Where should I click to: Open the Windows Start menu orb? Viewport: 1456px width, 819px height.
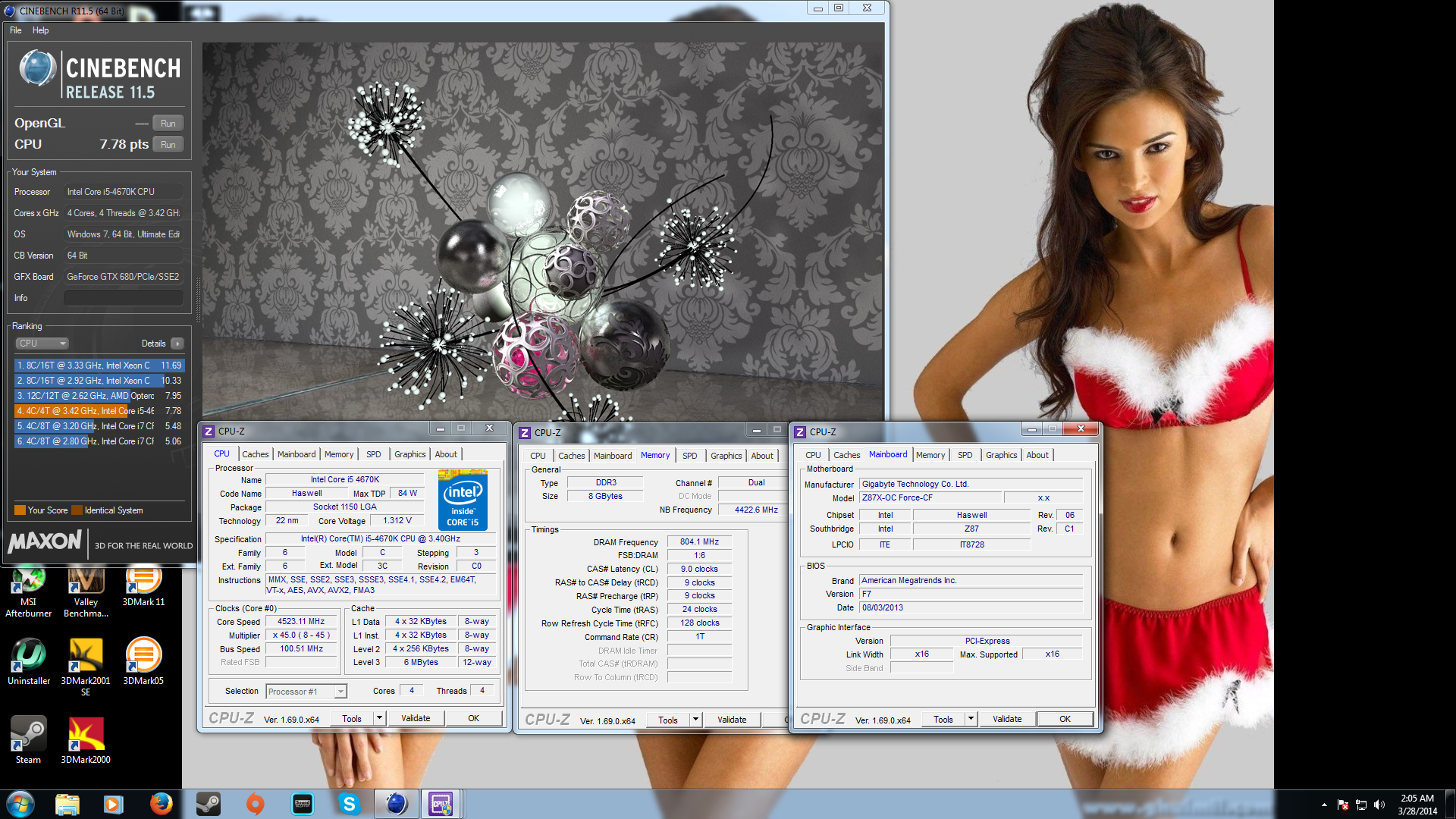click(x=20, y=804)
